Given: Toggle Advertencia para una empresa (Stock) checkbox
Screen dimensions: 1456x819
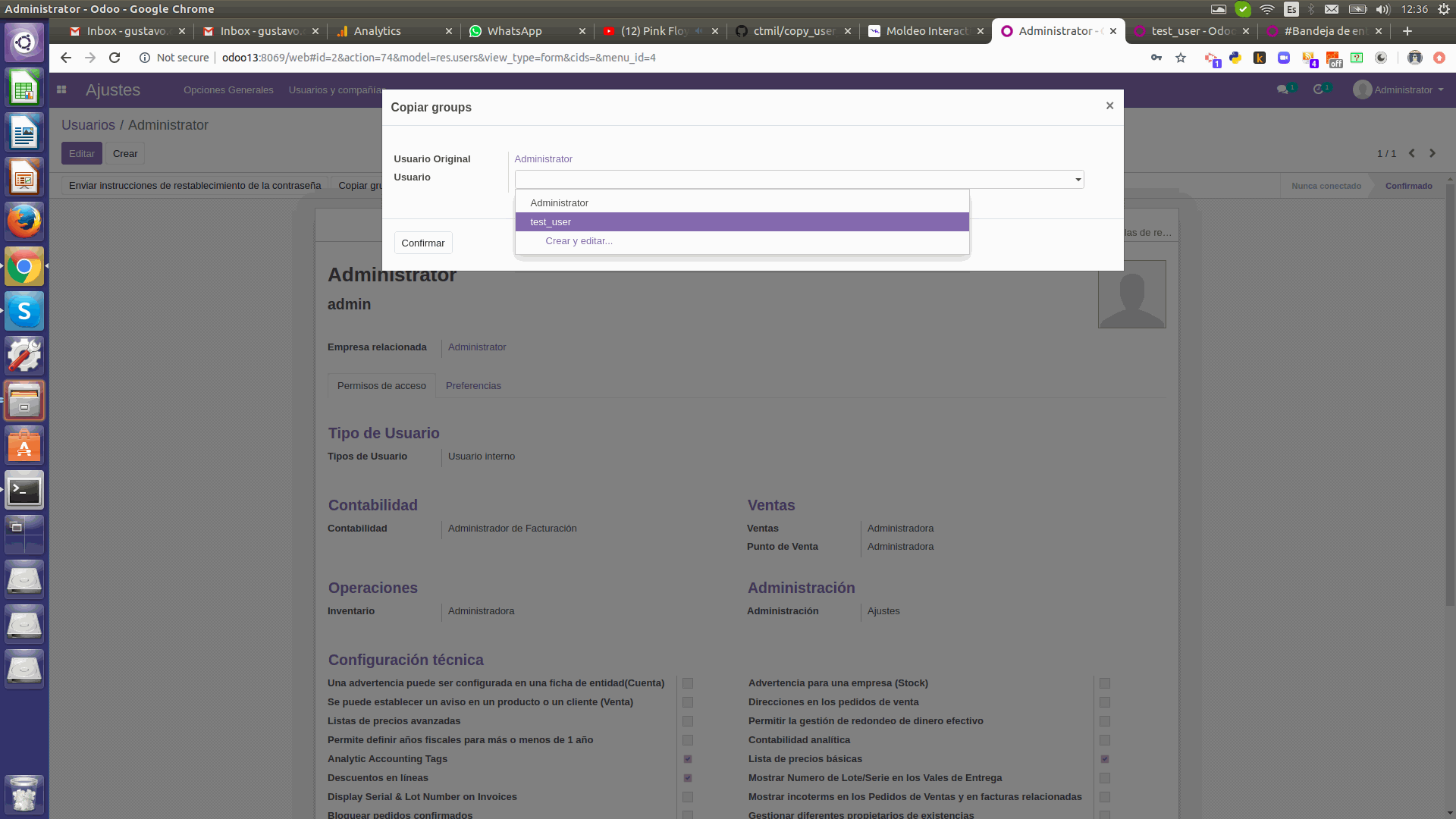Looking at the screenshot, I should [x=1105, y=683].
